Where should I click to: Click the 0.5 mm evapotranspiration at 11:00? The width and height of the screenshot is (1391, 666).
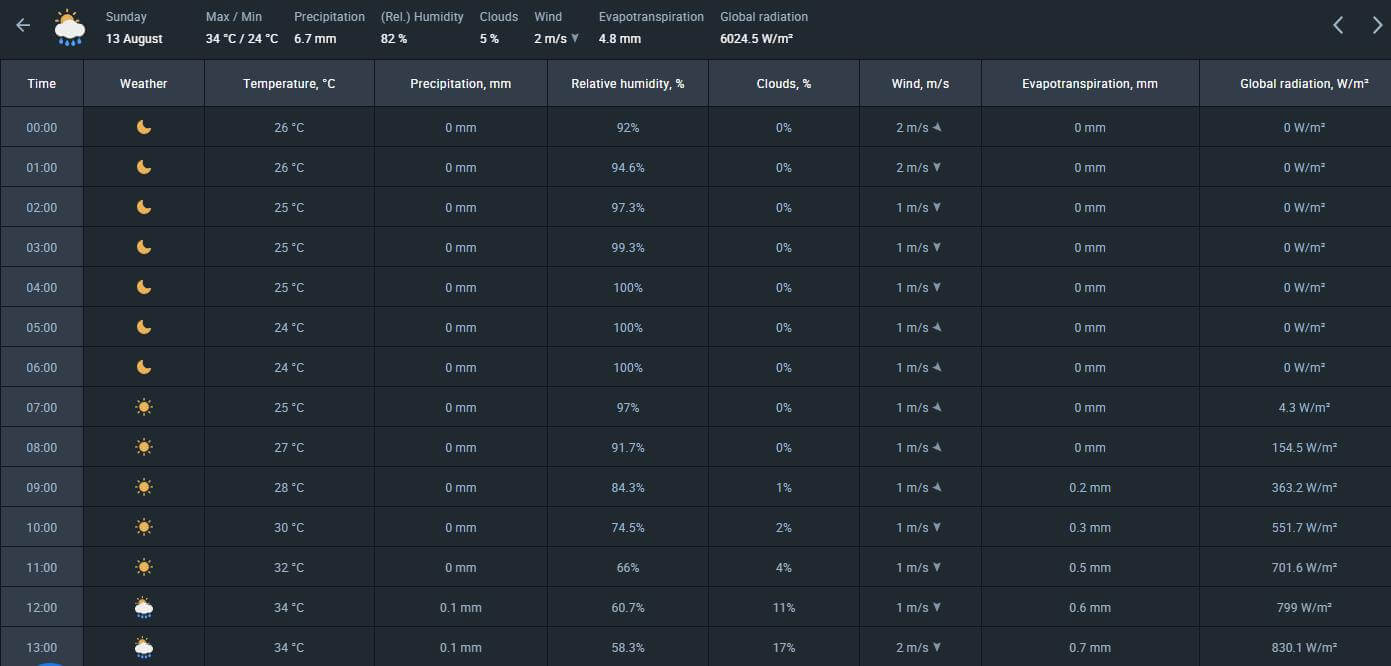tap(1090, 567)
